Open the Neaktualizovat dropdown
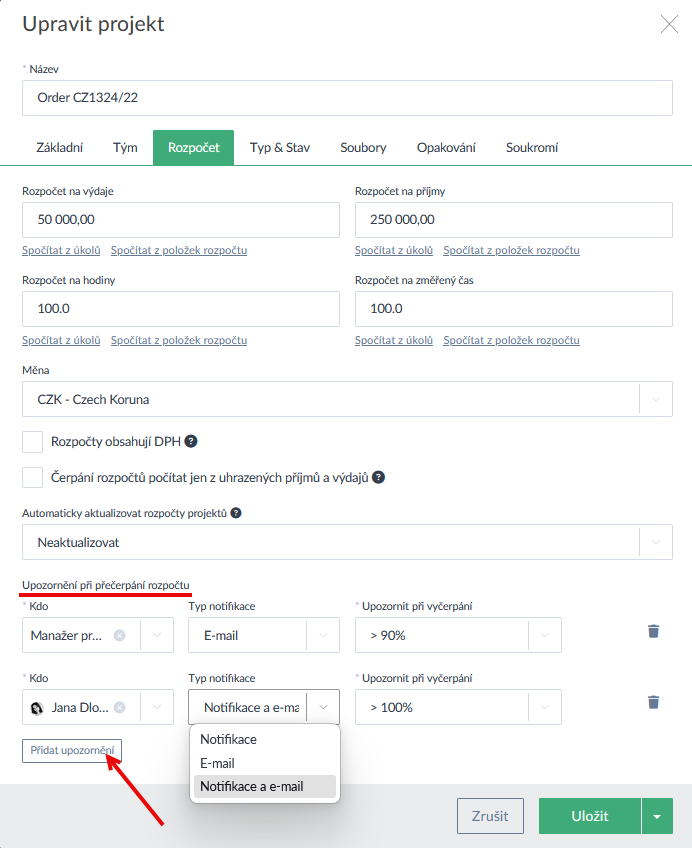 [x=656, y=543]
